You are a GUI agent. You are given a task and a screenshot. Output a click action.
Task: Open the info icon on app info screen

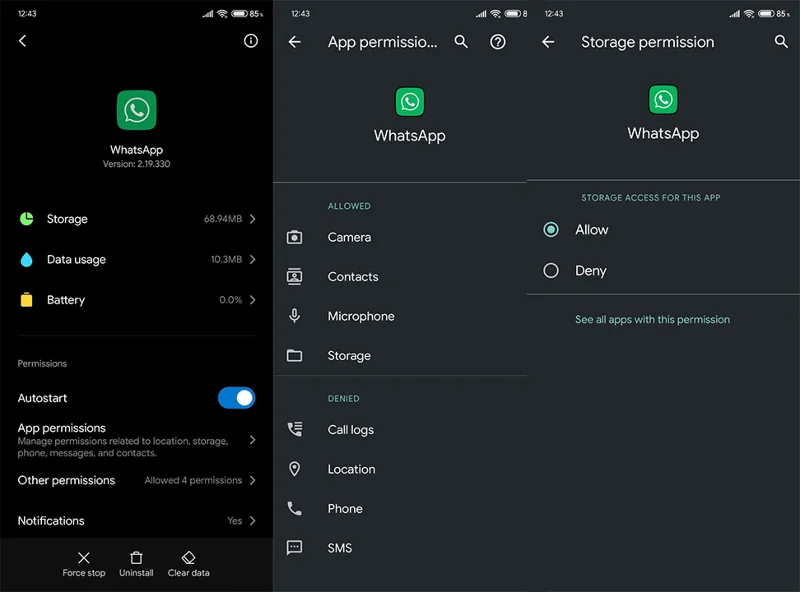click(x=251, y=41)
